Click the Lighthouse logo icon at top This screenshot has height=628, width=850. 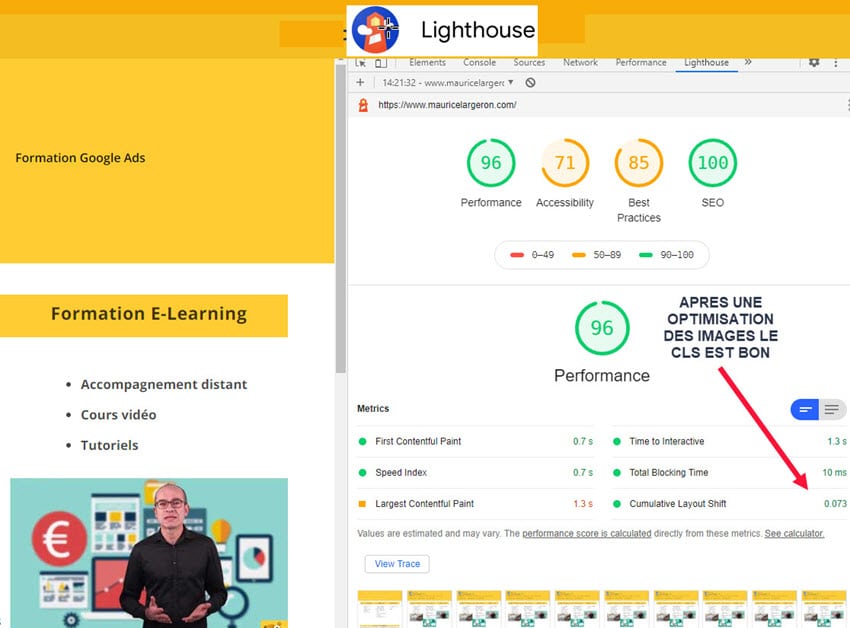[x=375, y=29]
